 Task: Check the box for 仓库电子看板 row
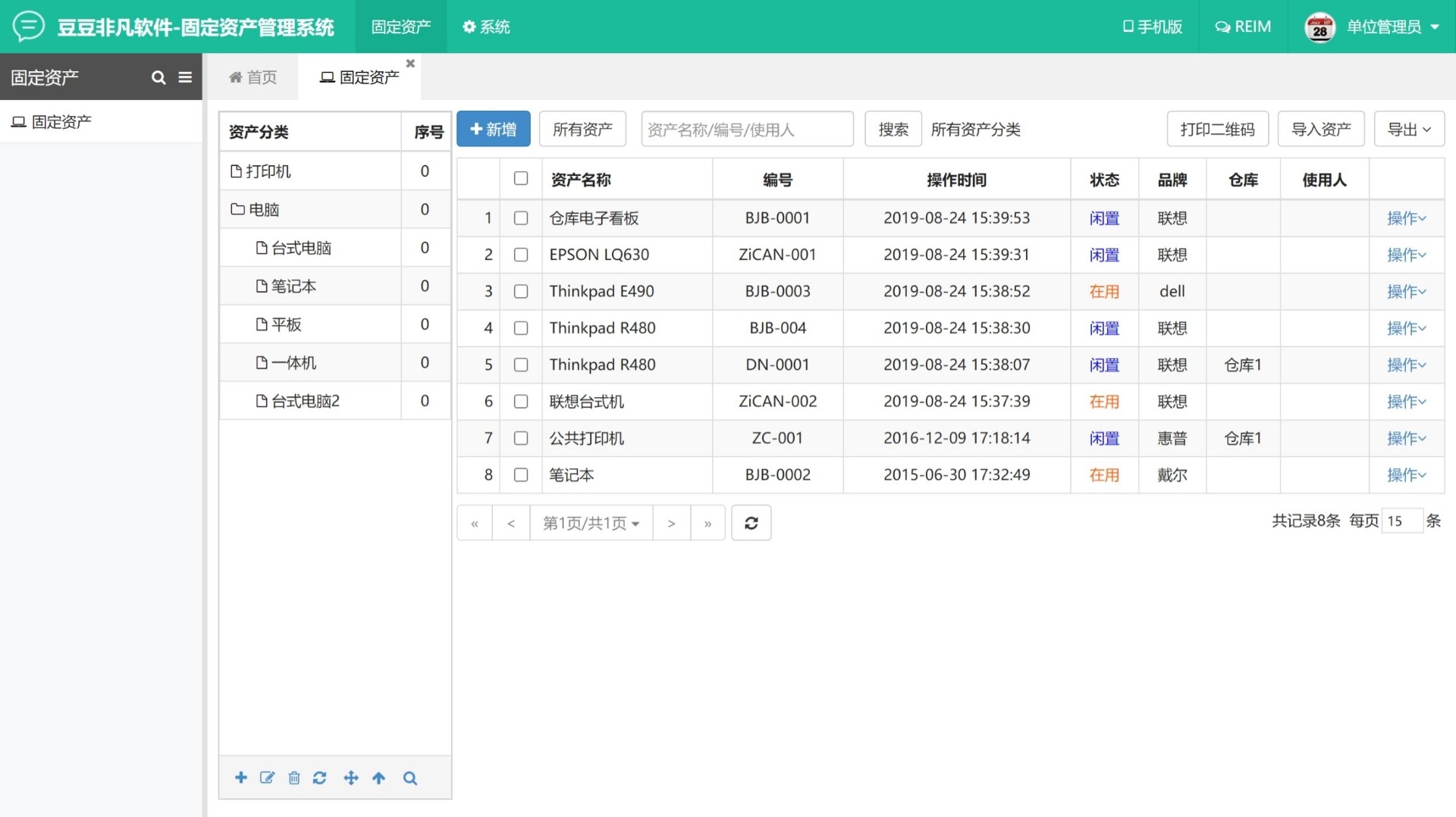coord(521,218)
